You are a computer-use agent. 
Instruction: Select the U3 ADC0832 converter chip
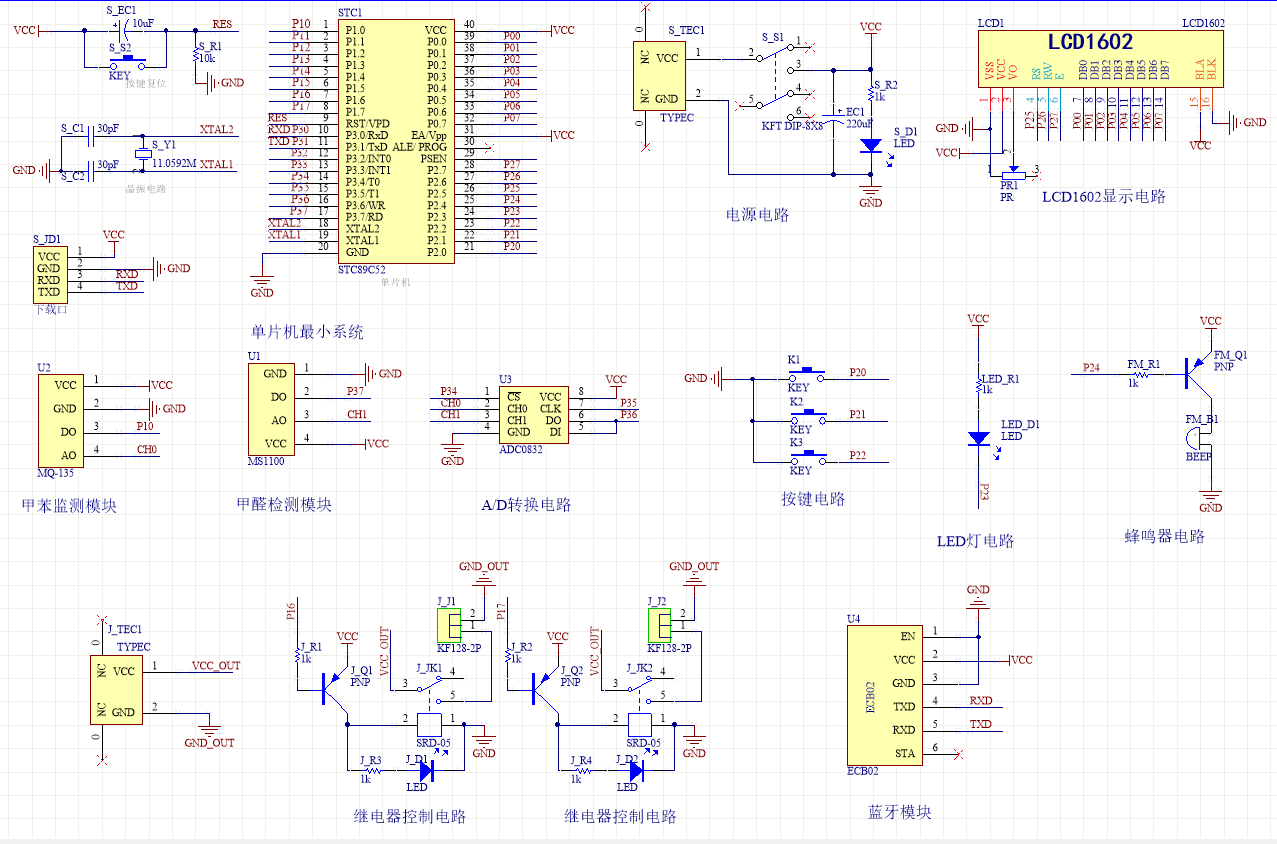pos(532,414)
